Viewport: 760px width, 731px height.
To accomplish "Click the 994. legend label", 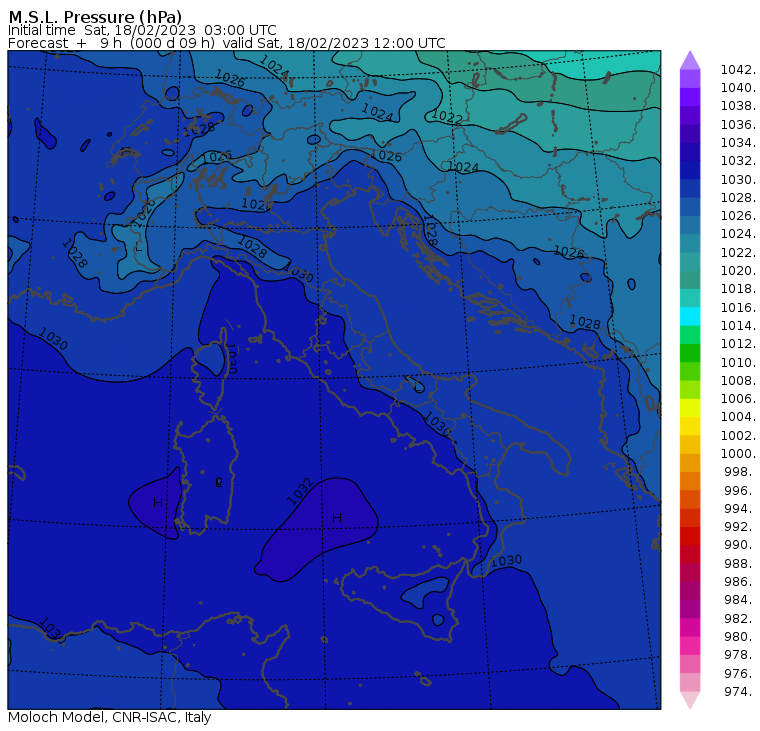I will [x=740, y=509].
